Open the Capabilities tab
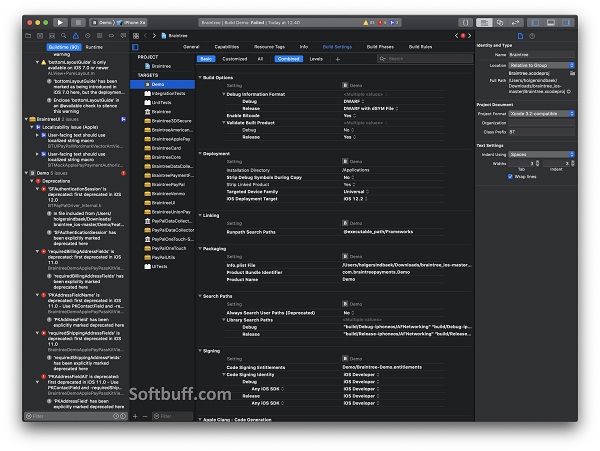The image size is (600, 451). (x=227, y=47)
